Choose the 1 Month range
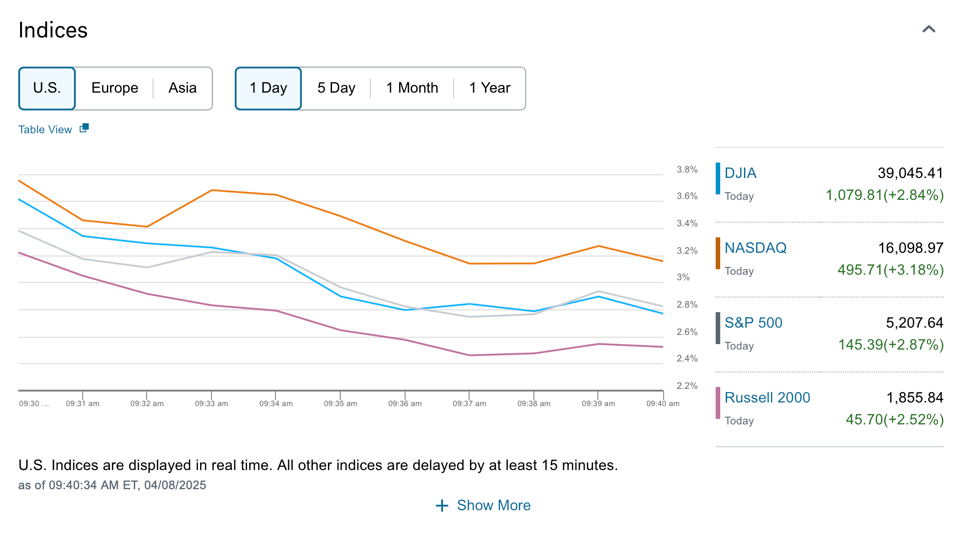The width and height of the screenshot is (960, 533). (x=412, y=88)
